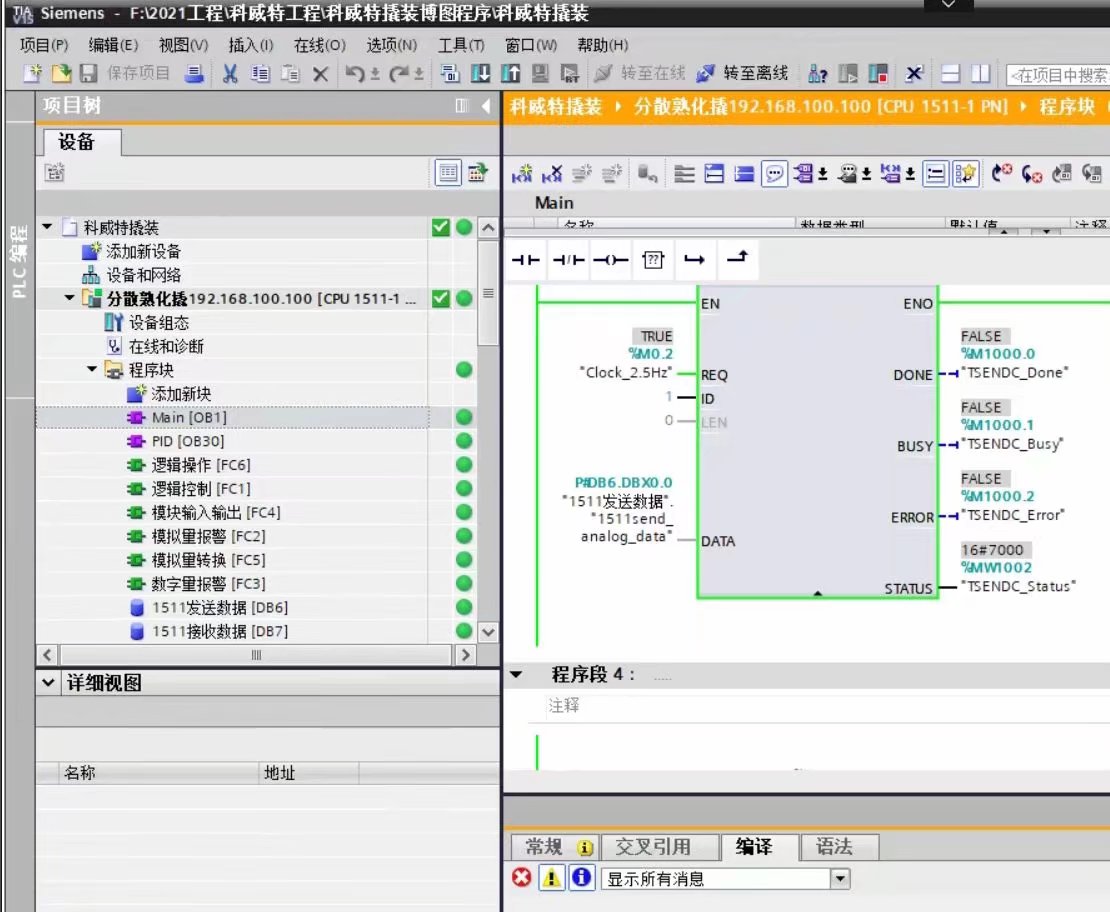Collapse the 程序块 folder in tree
The height and width of the screenshot is (912, 1110).
[92, 370]
